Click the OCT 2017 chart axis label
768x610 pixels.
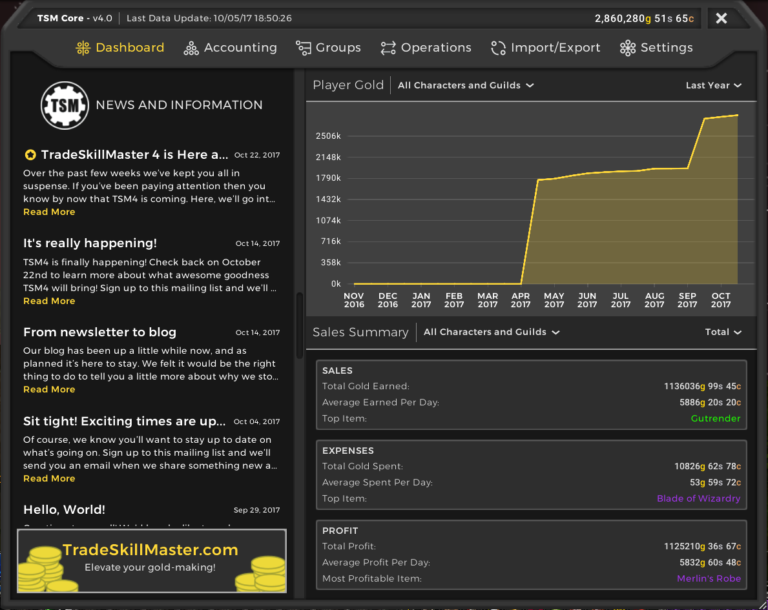(720, 300)
